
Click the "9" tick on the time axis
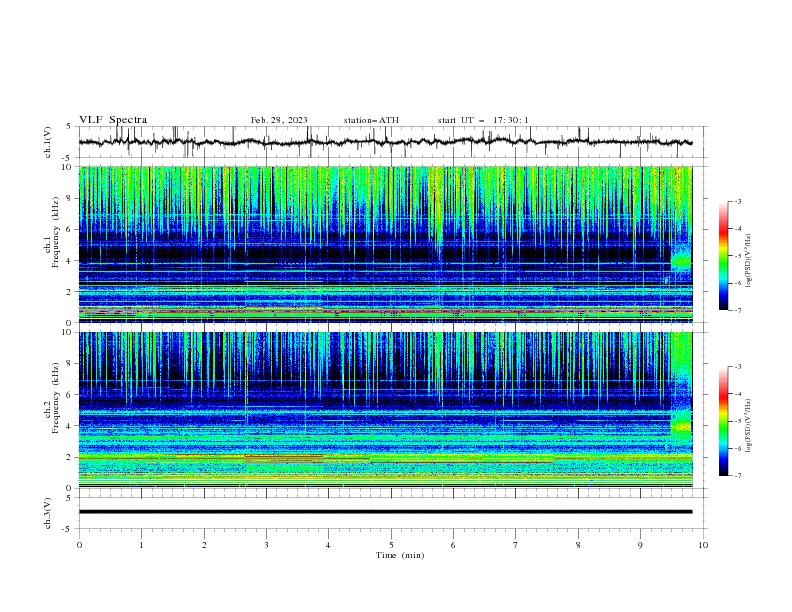tap(640, 545)
